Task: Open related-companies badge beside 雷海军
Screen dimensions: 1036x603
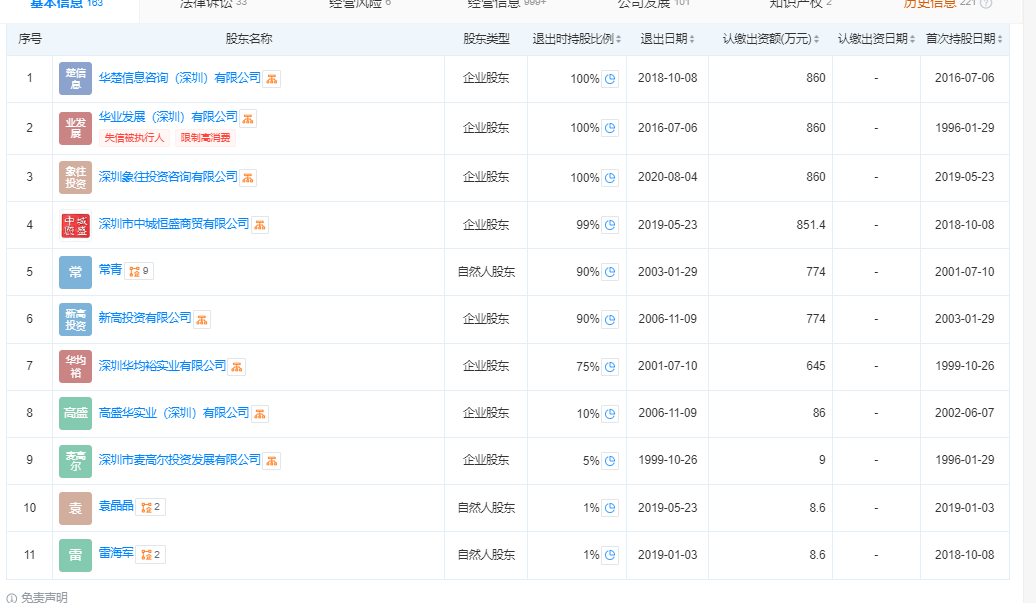Action: [x=149, y=554]
